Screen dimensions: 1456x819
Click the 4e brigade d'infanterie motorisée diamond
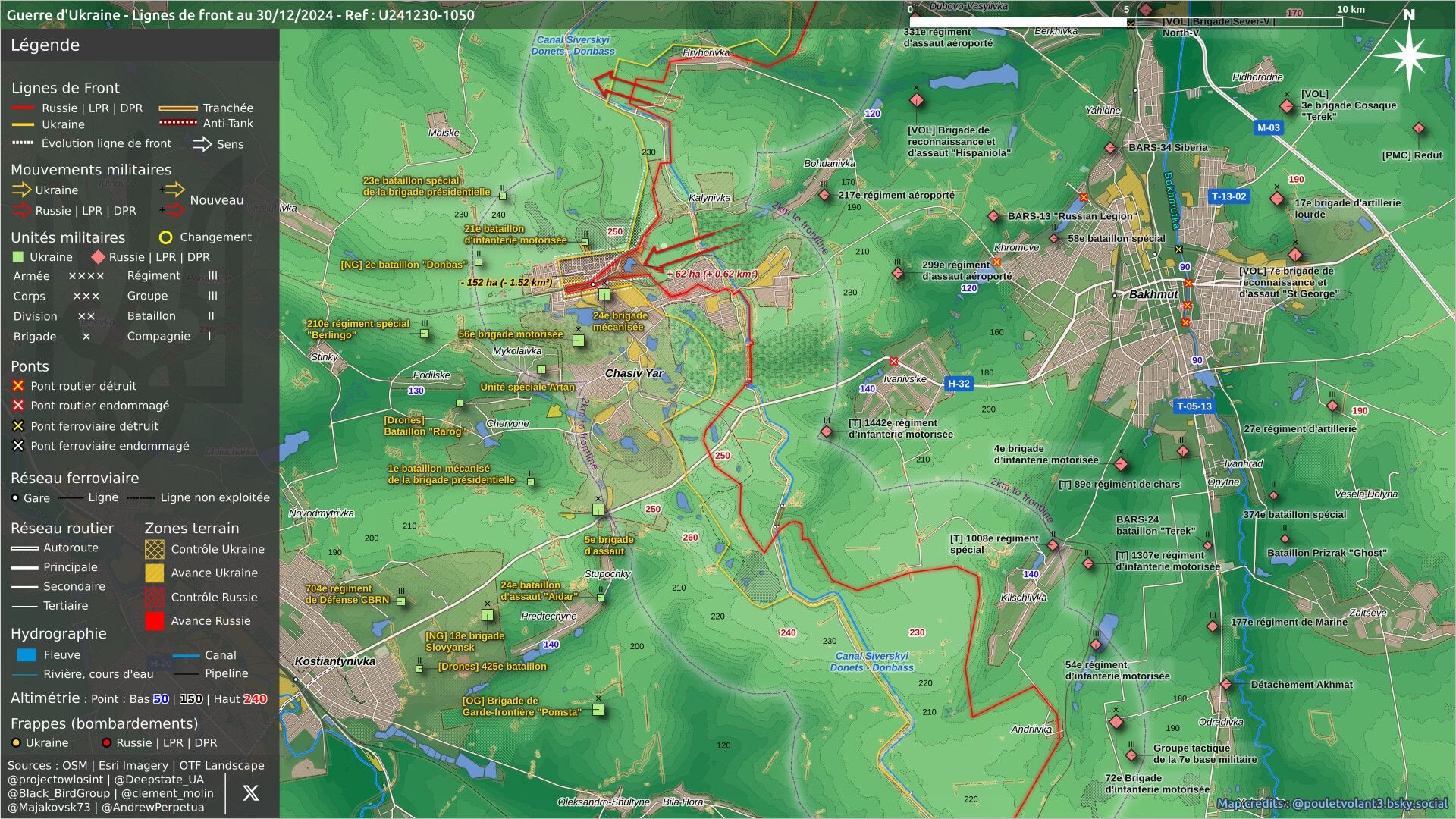[x=1121, y=464]
